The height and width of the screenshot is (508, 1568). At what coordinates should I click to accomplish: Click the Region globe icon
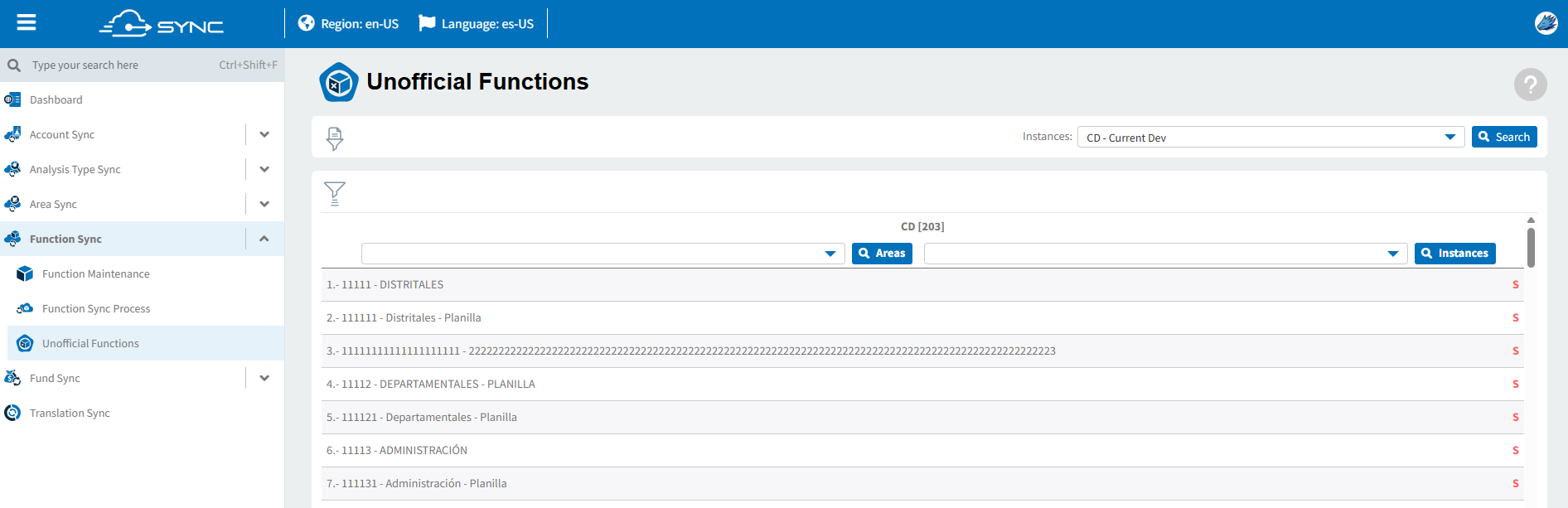coord(307,23)
